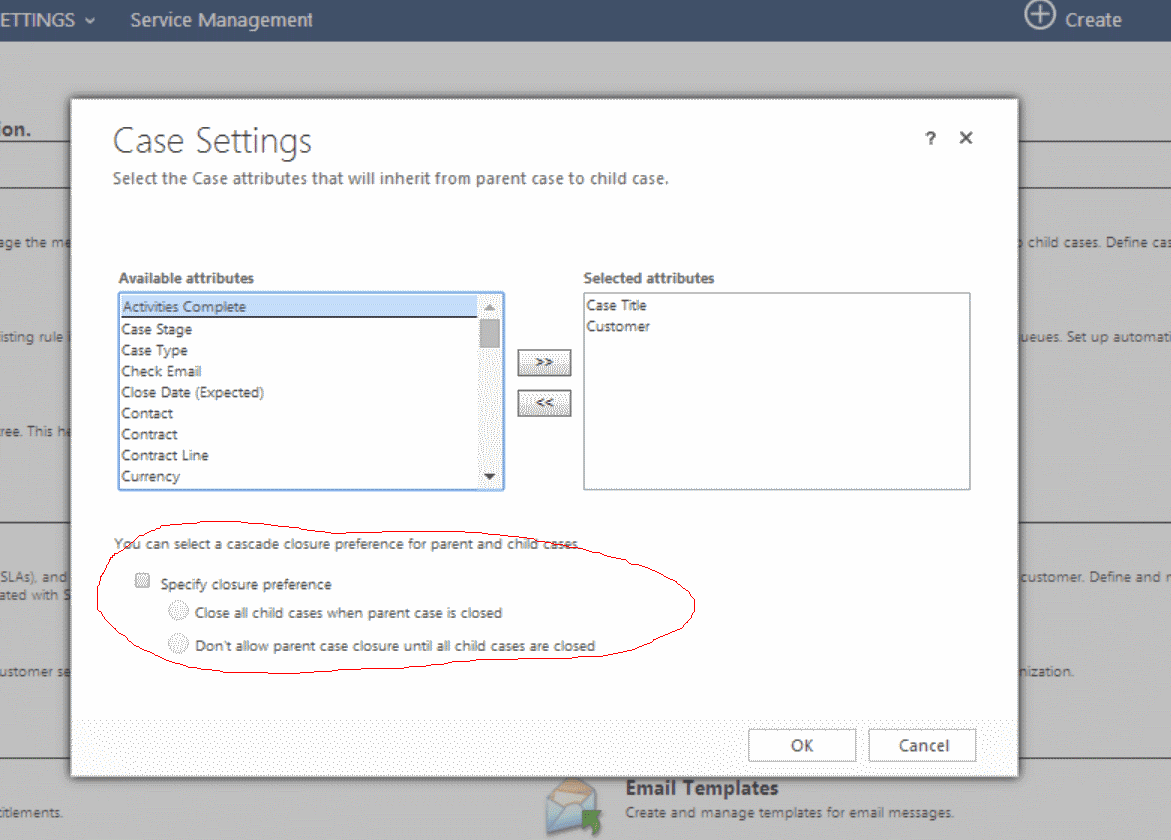Click the move-right arrows to add attribute
This screenshot has height=840, width=1171.
point(544,362)
